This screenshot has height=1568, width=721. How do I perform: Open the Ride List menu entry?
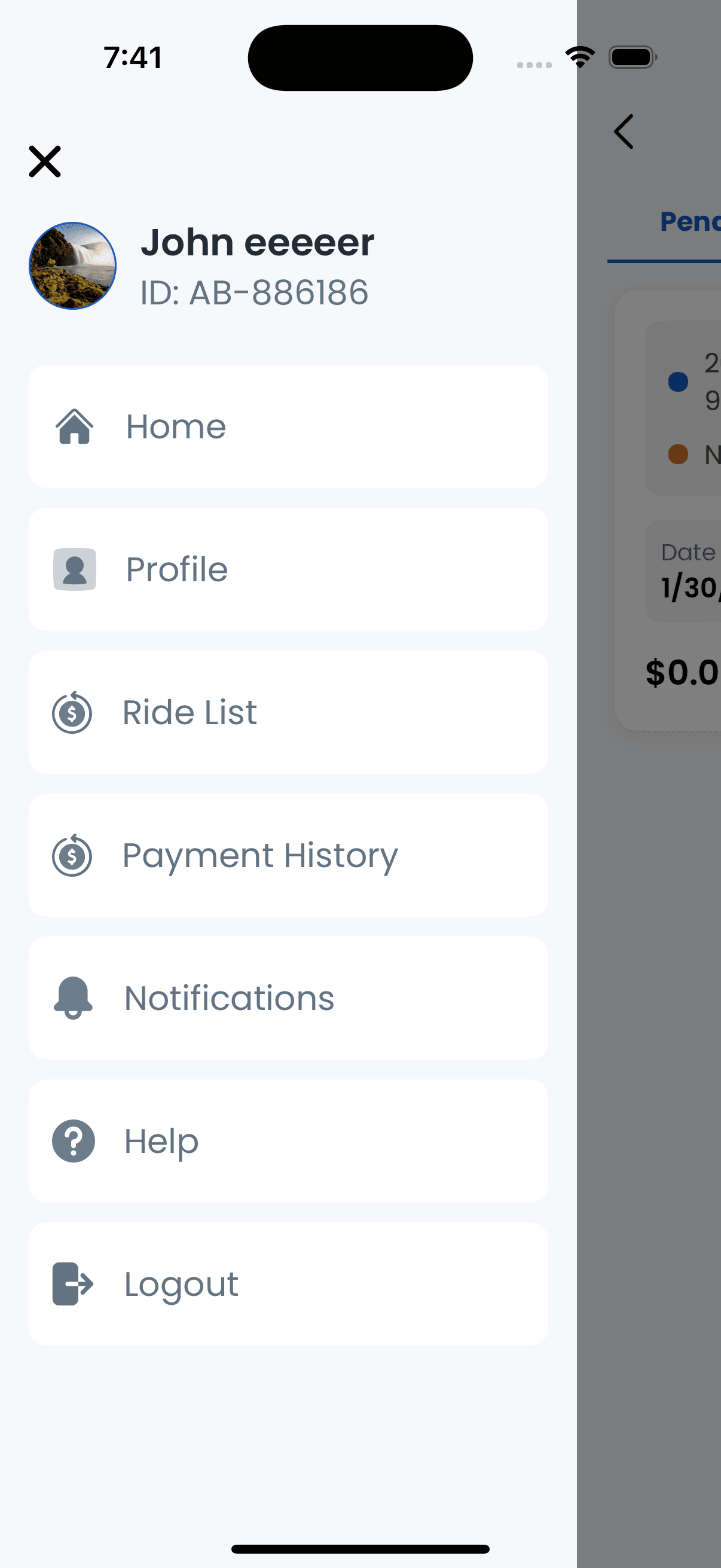[x=288, y=712]
